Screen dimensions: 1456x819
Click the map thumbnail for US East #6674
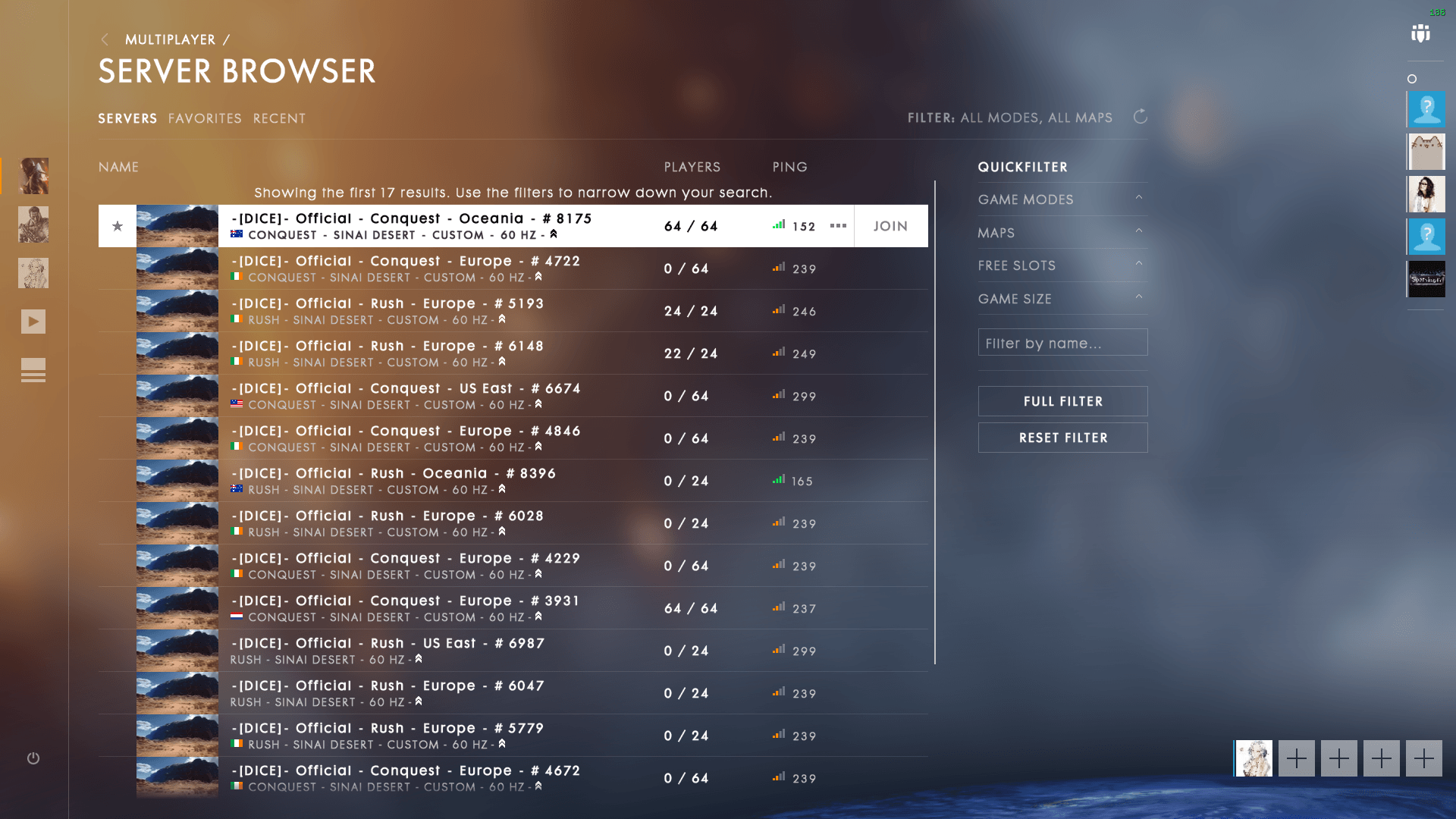coord(177,396)
